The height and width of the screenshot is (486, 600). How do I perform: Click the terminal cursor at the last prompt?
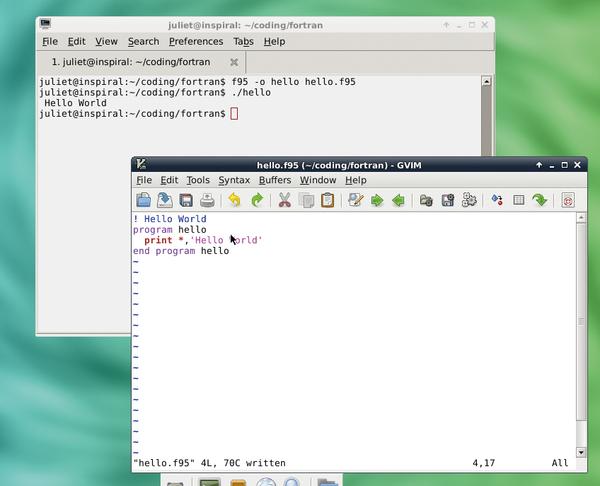(x=234, y=114)
